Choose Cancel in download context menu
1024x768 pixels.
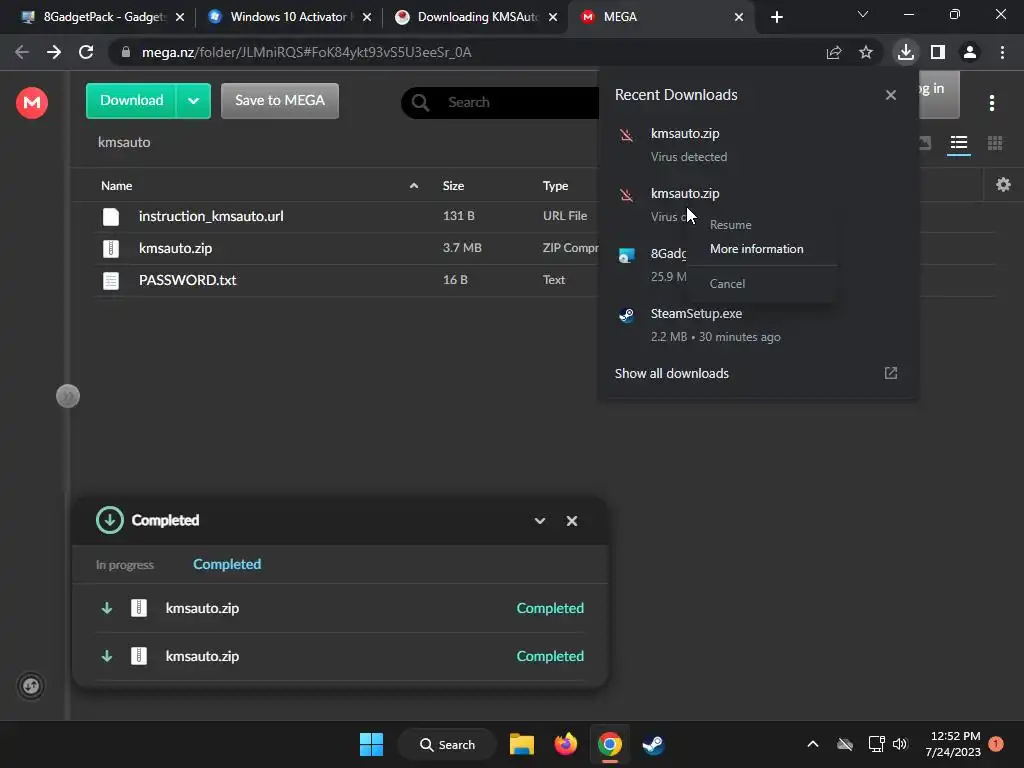727,283
